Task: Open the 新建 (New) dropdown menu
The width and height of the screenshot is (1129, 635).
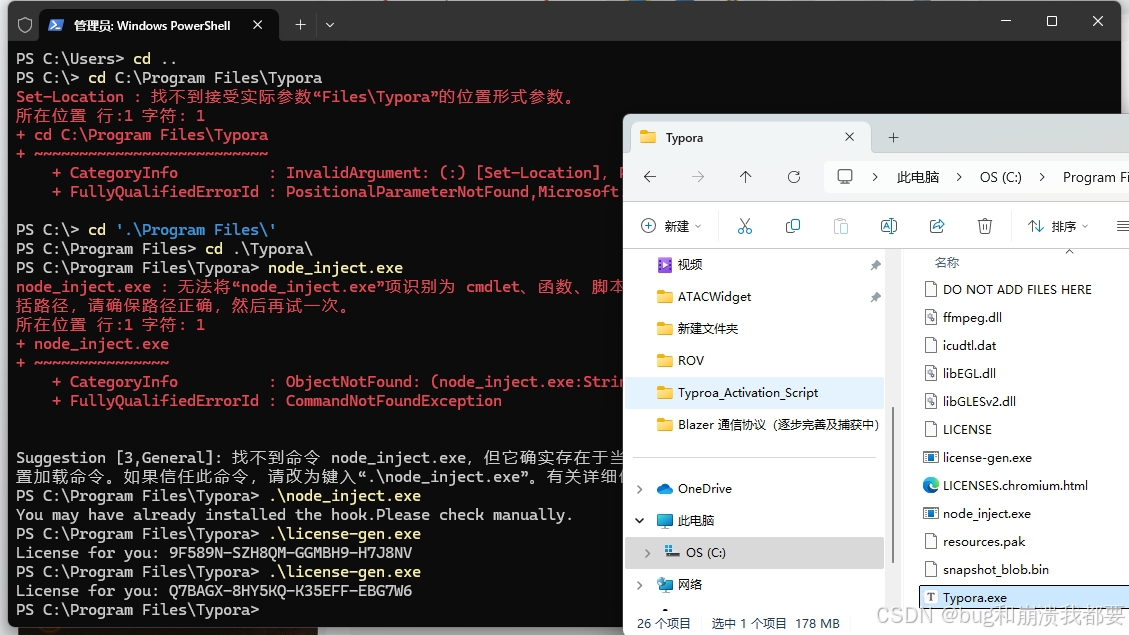Action: (x=670, y=226)
